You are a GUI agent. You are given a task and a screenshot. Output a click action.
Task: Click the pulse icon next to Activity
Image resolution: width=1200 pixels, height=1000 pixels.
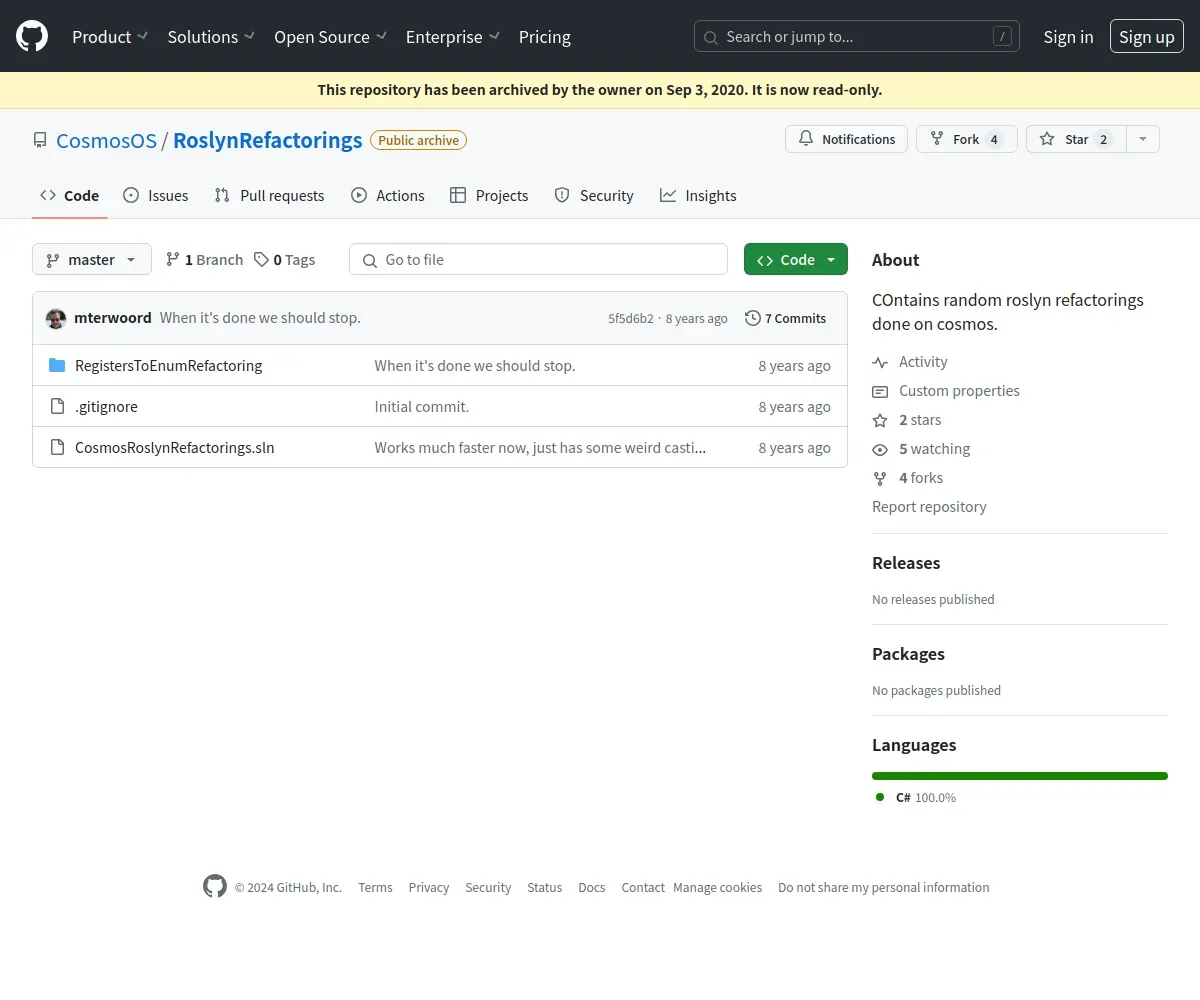[x=880, y=362]
